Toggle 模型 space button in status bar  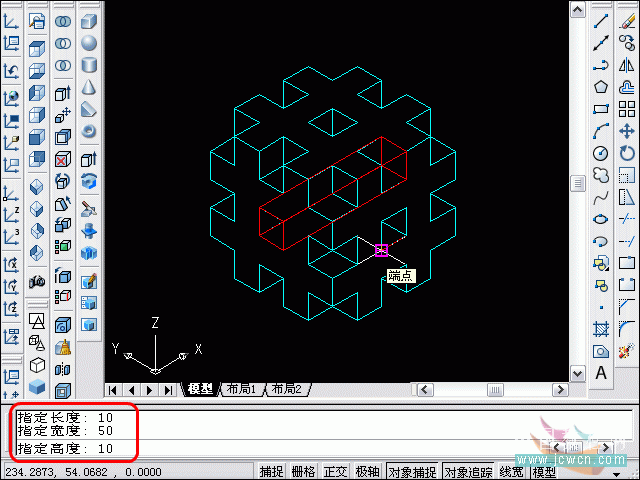coord(544,472)
